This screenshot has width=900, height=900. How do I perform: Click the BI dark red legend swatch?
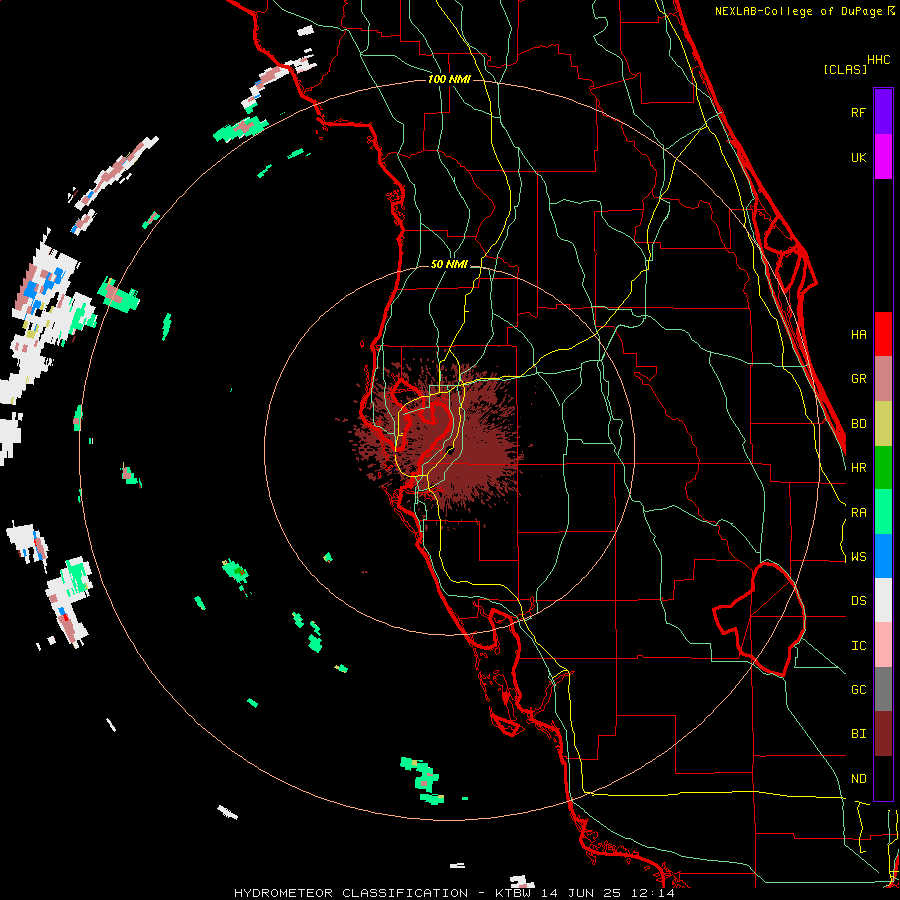tap(883, 734)
